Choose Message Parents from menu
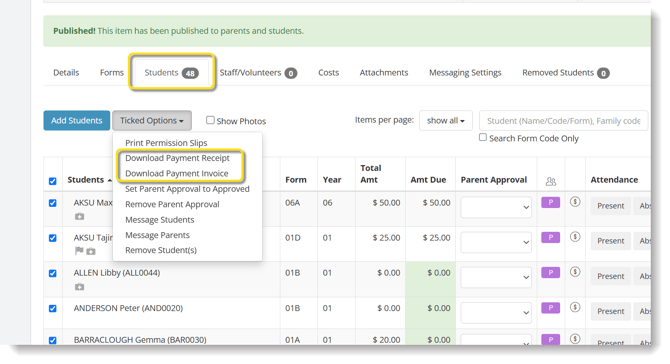 pyautogui.click(x=157, y=235)
